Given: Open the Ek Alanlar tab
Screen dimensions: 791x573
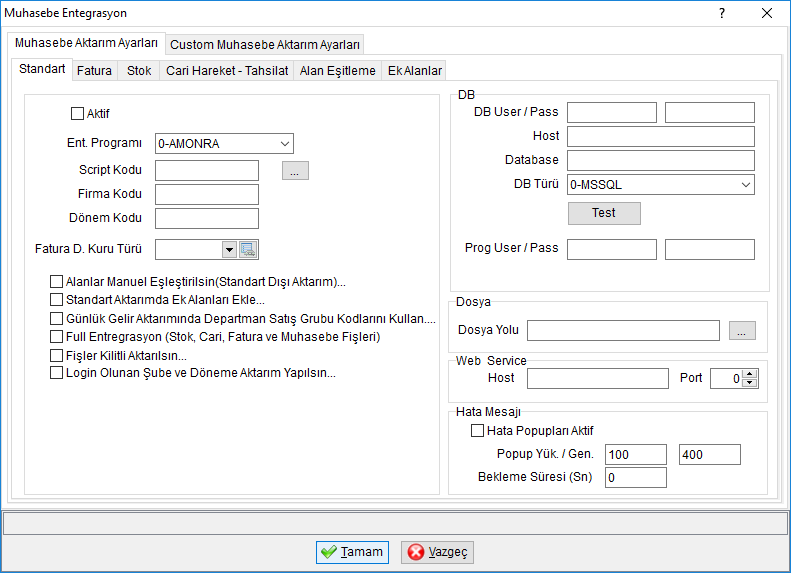Looking at the screenshot, I should pos(415,71).
